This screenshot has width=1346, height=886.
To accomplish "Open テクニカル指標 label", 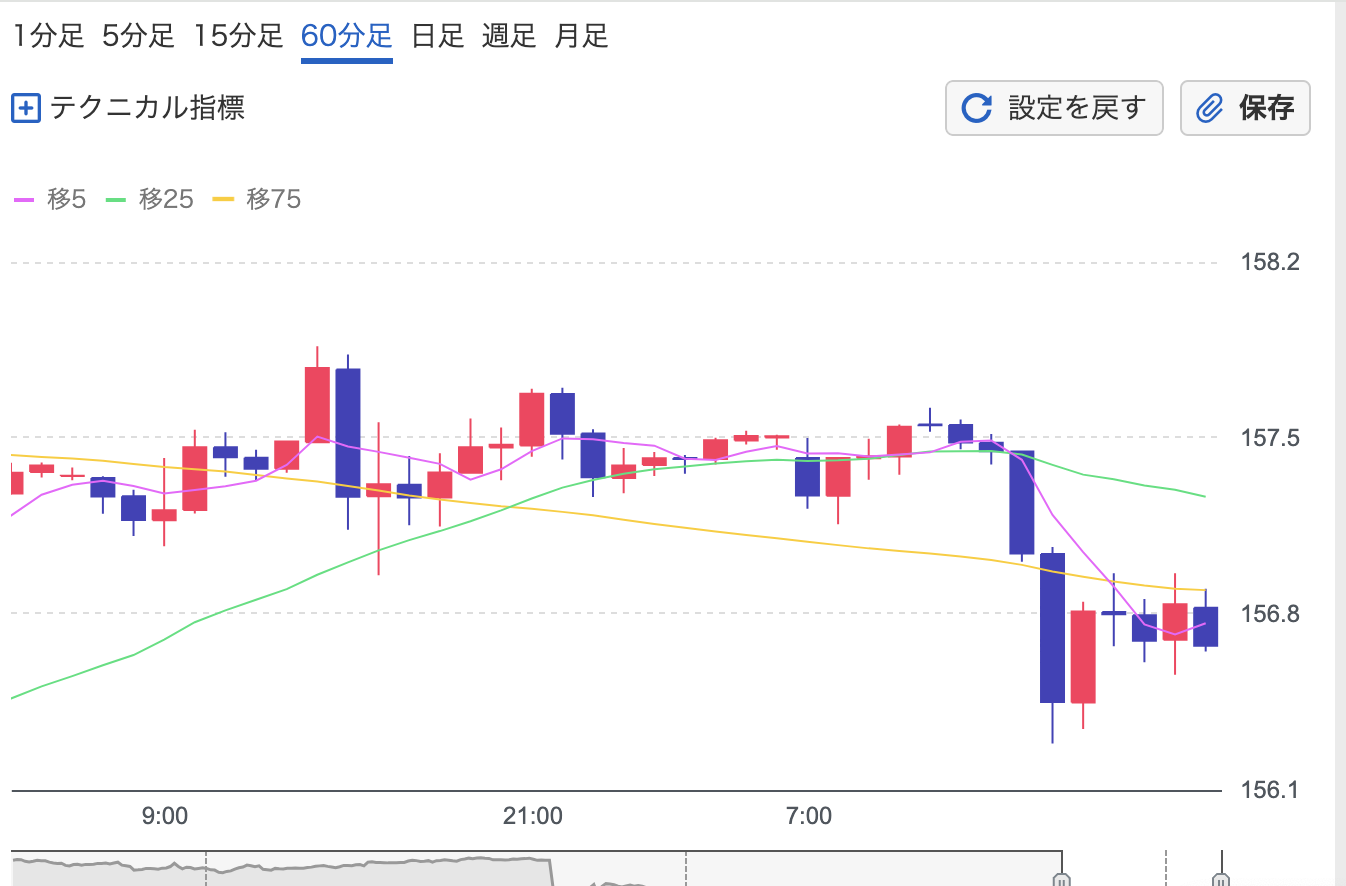I will coord(147,108).
